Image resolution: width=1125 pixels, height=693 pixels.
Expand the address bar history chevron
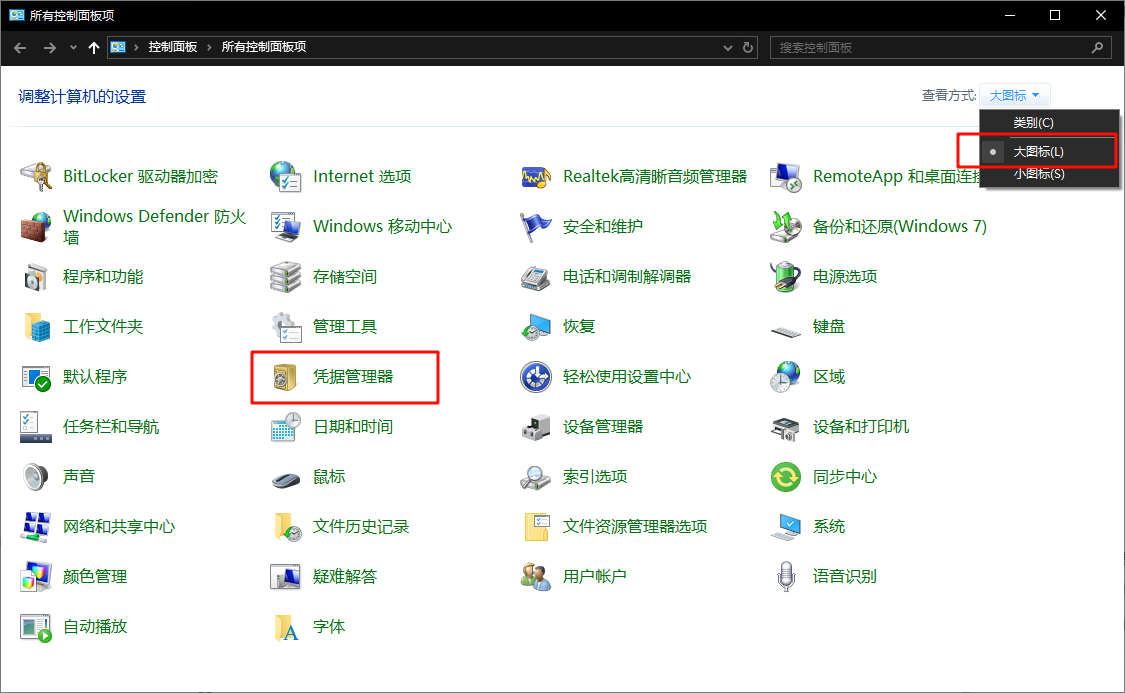tap(728, 47)
